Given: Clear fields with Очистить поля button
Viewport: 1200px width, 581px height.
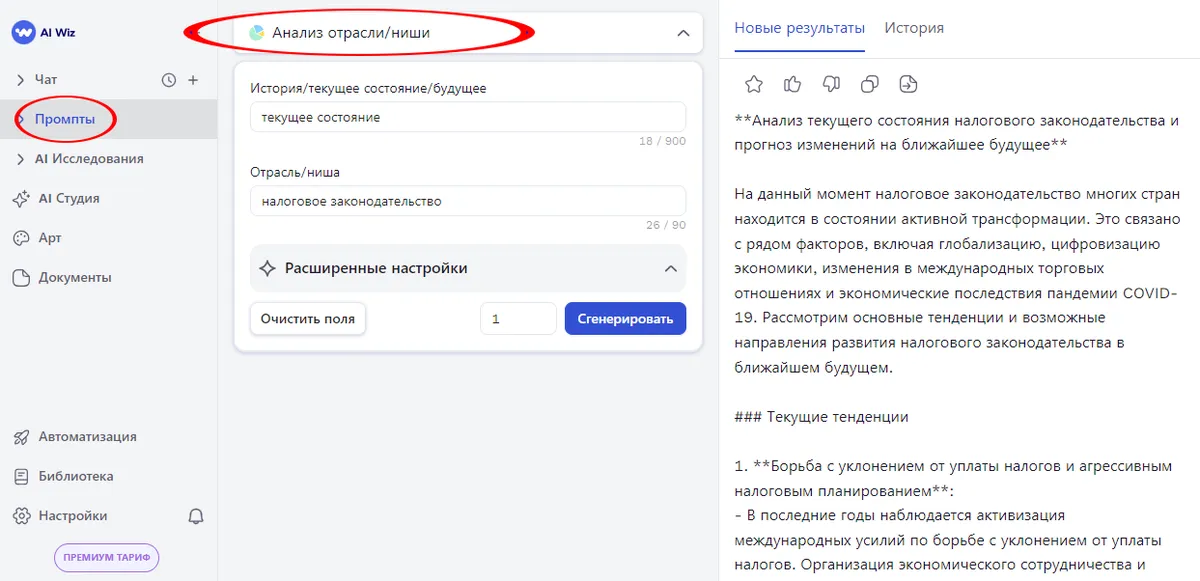Looking at the screenshot, I should click(x=307, y=318).
